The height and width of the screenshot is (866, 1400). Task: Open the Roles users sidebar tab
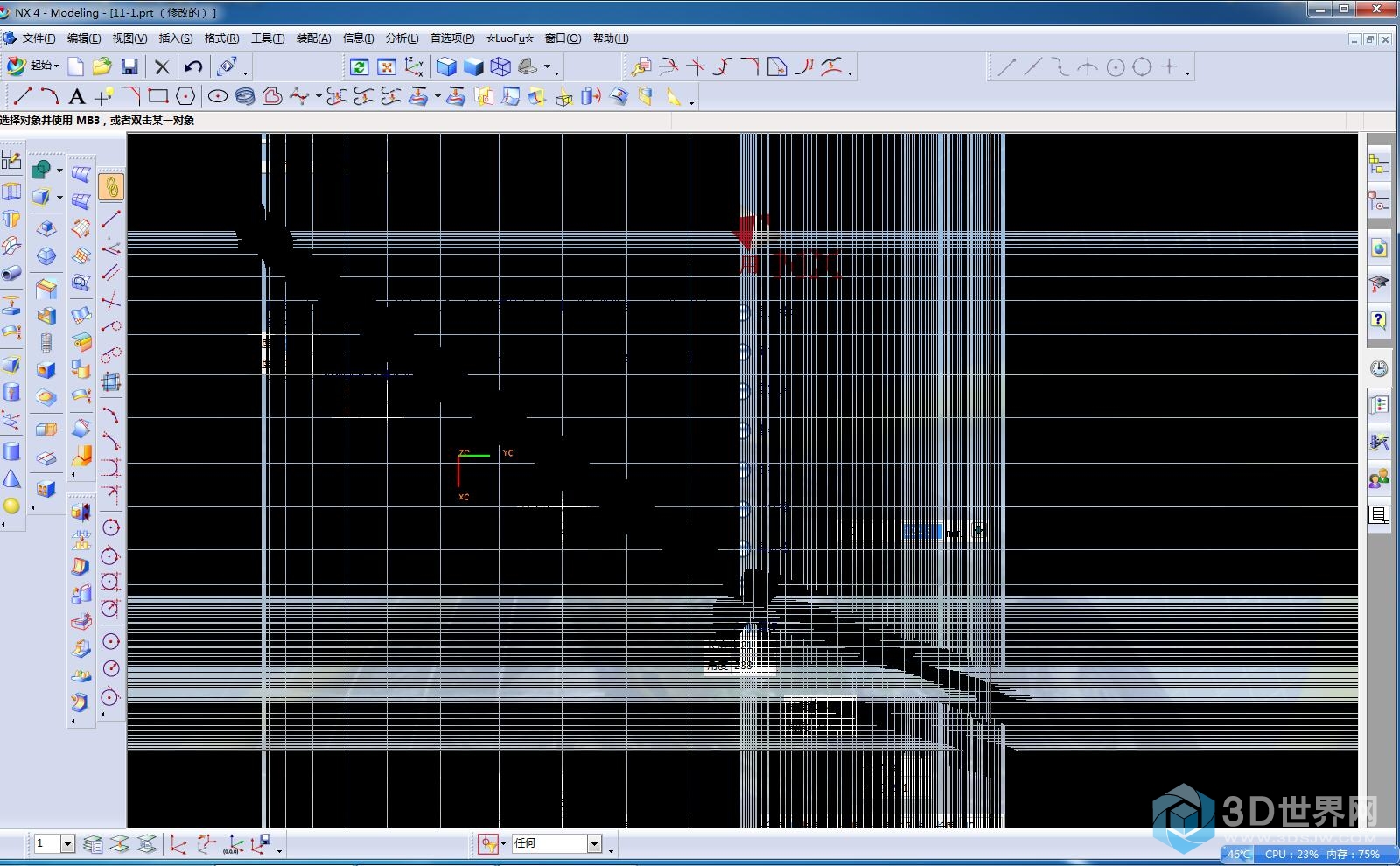coord(1379,478)
